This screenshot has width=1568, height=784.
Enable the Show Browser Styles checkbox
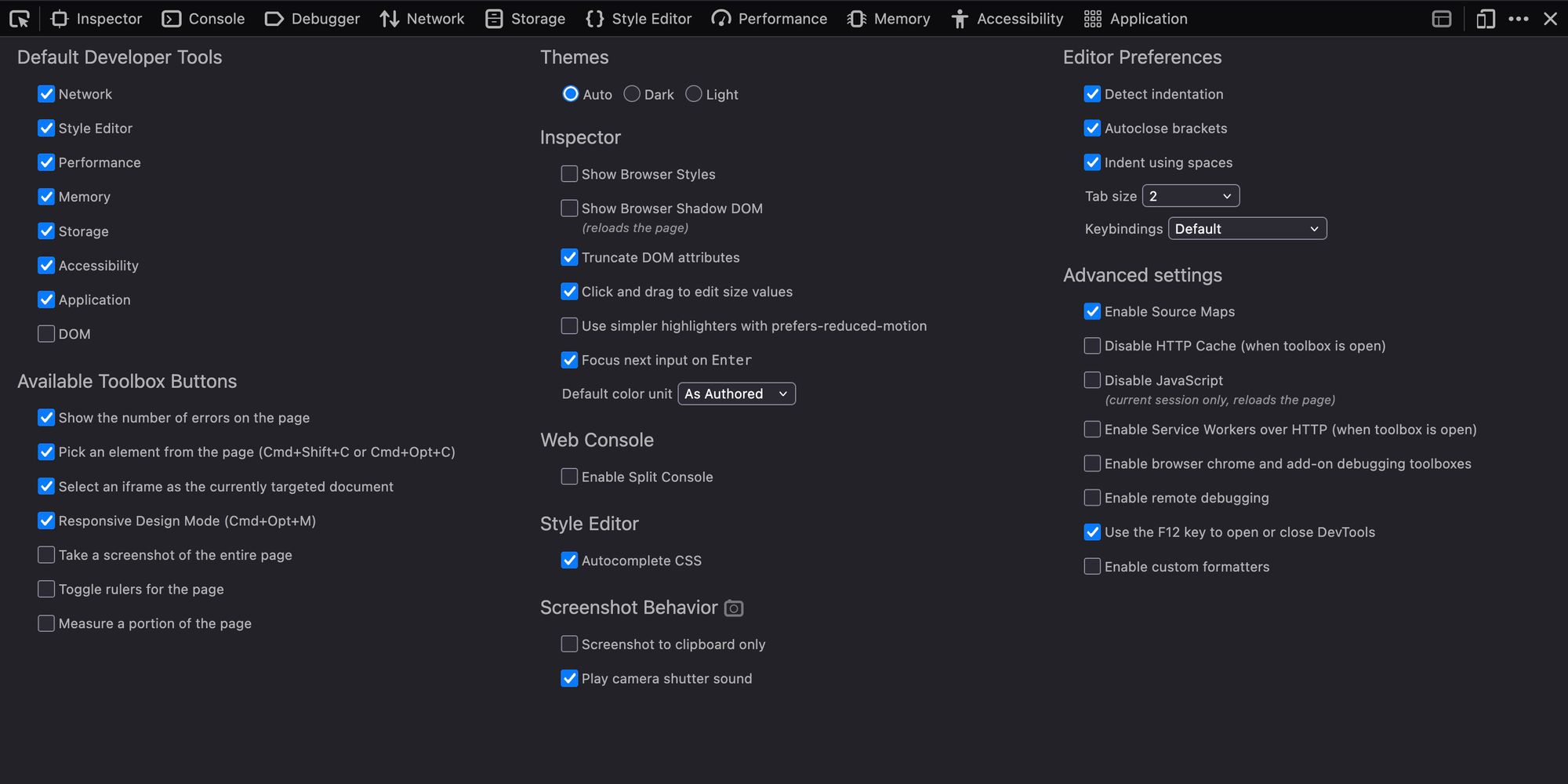(x=569, y=174)
